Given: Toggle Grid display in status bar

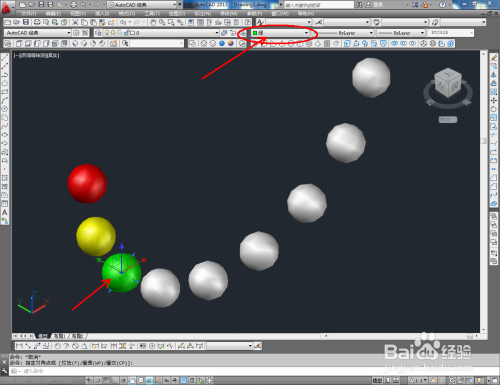Looking at the screenshot, I should coord(106,380).
